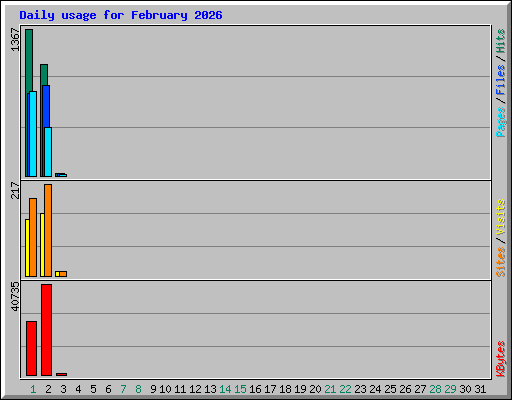Click the cyan 'Pages' legend label

click(500, 122)
